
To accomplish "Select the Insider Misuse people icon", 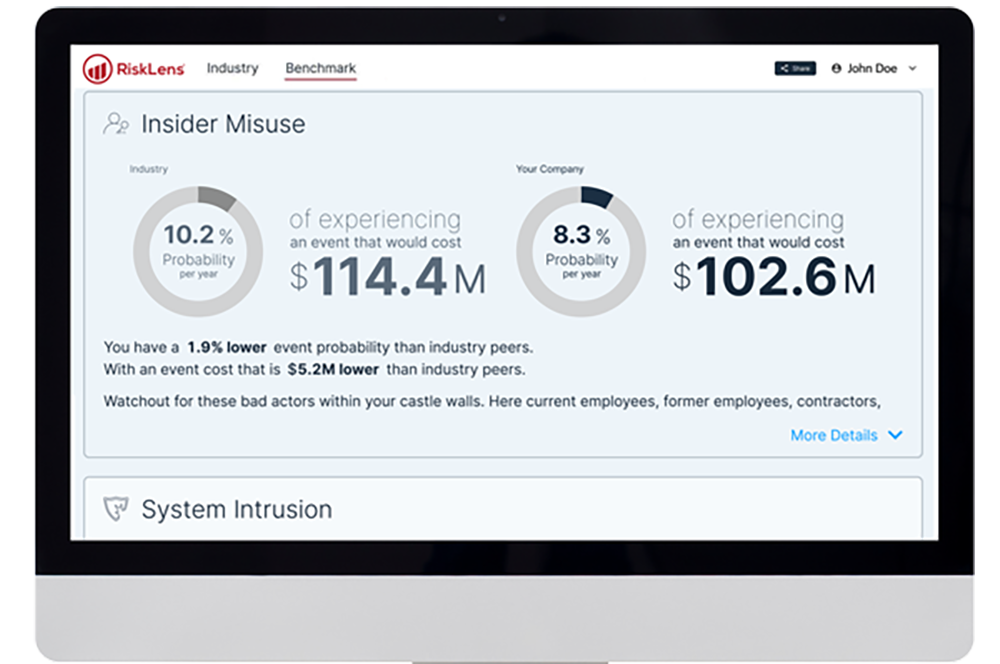I will tap(117, 122).
